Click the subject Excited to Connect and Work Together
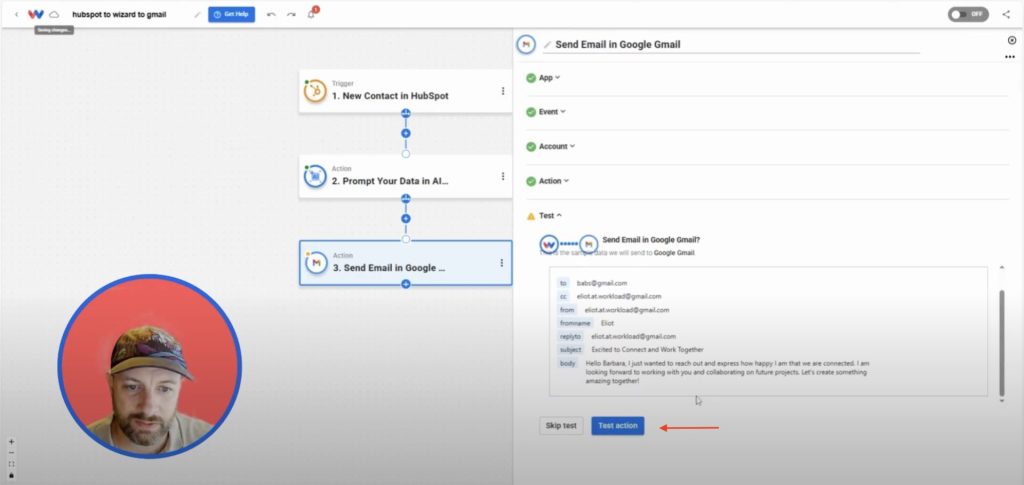The height and width of the screenshot is (485, 1024). click(647, 350)
